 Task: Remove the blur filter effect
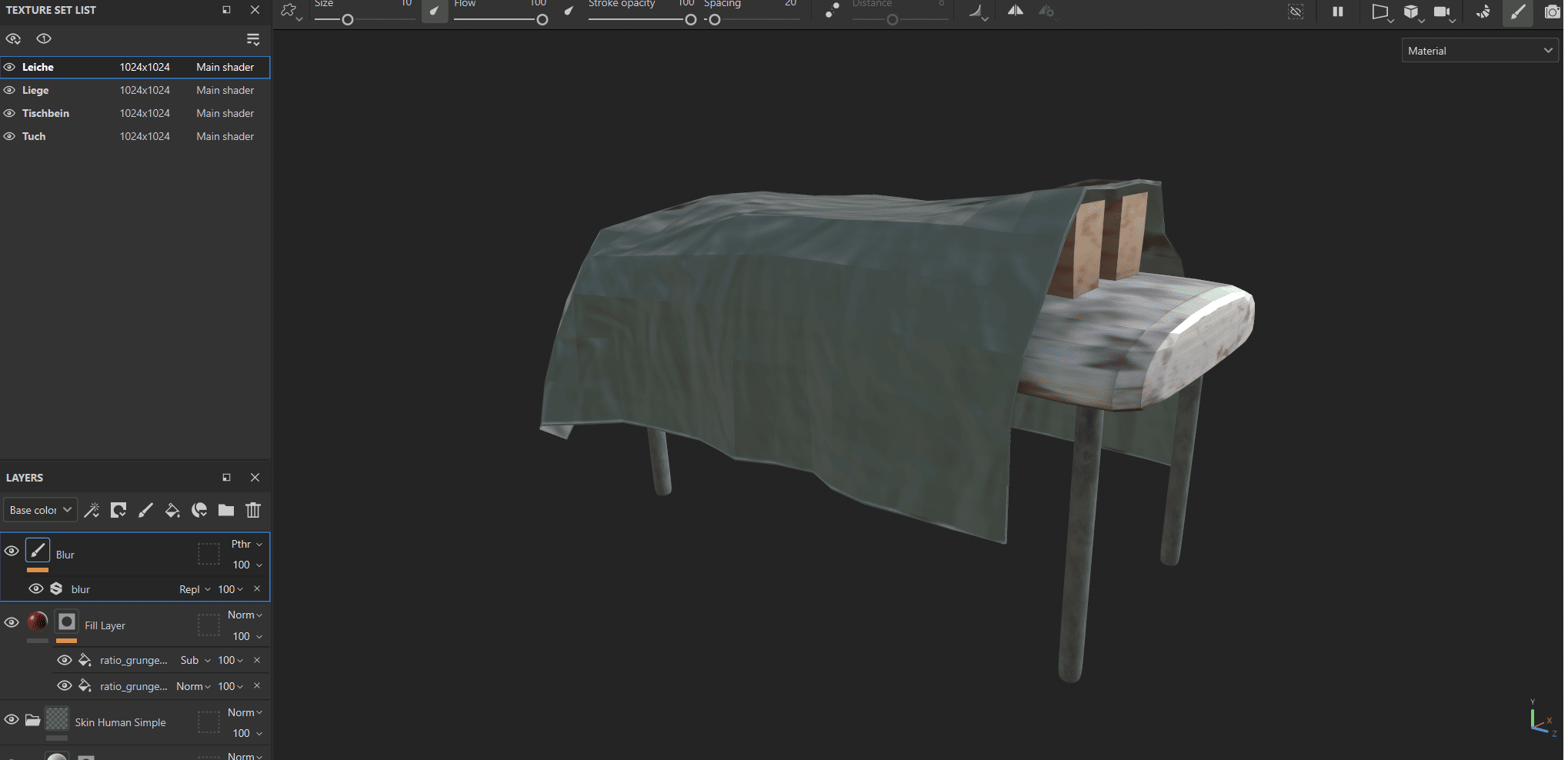[x=257, y=589]
